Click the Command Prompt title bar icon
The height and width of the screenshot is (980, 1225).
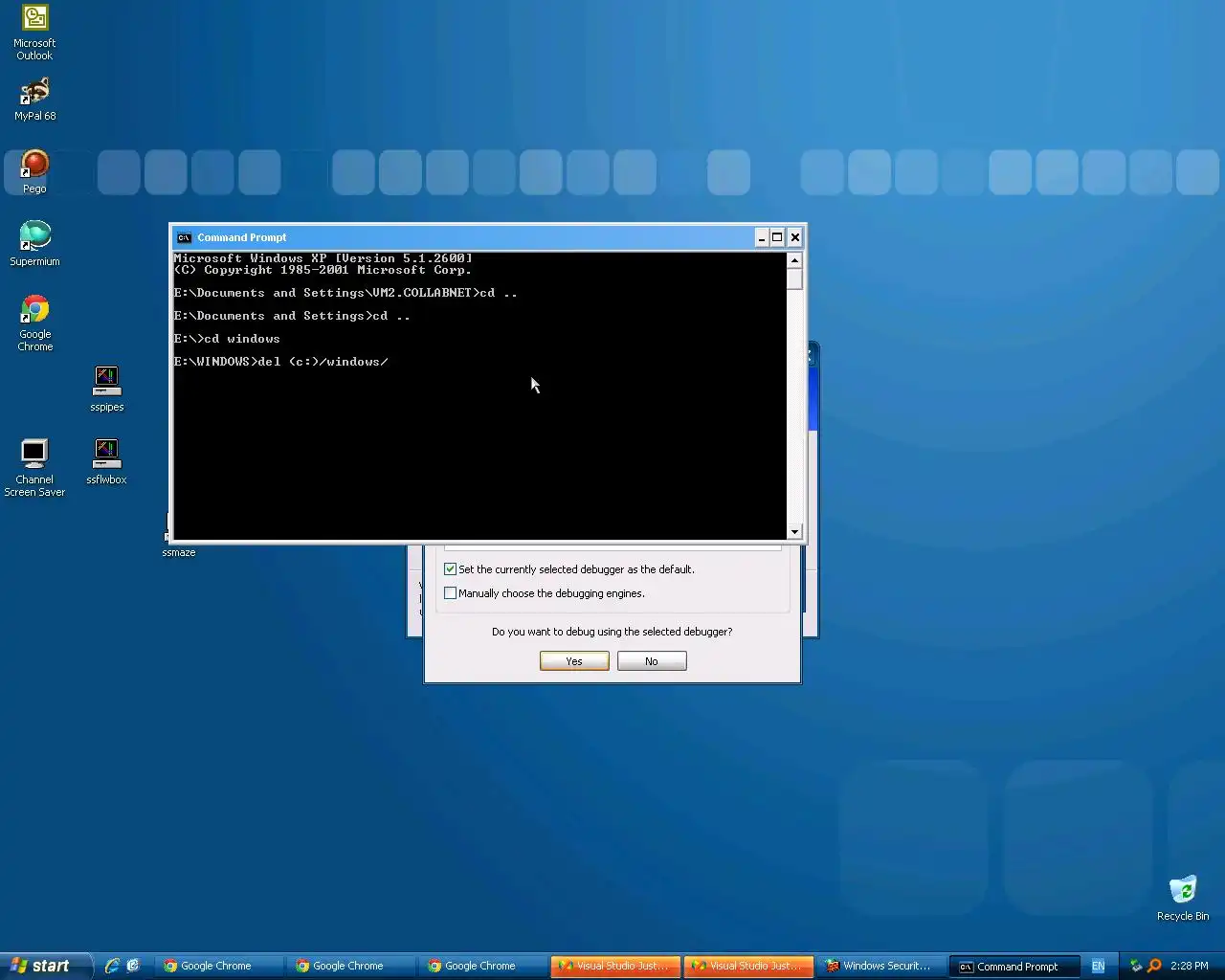185,237
